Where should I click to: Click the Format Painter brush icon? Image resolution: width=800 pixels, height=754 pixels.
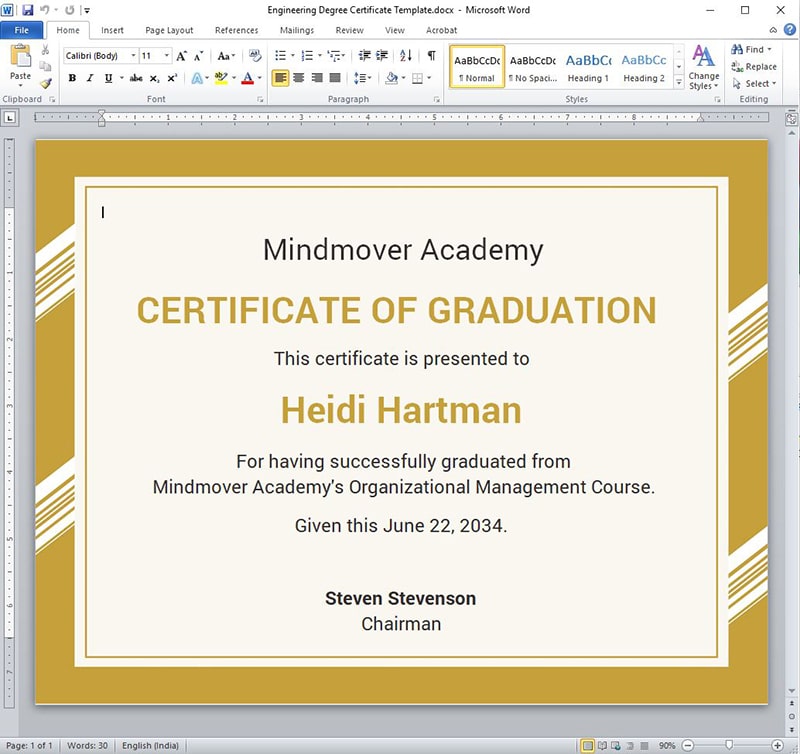[46, 84]
